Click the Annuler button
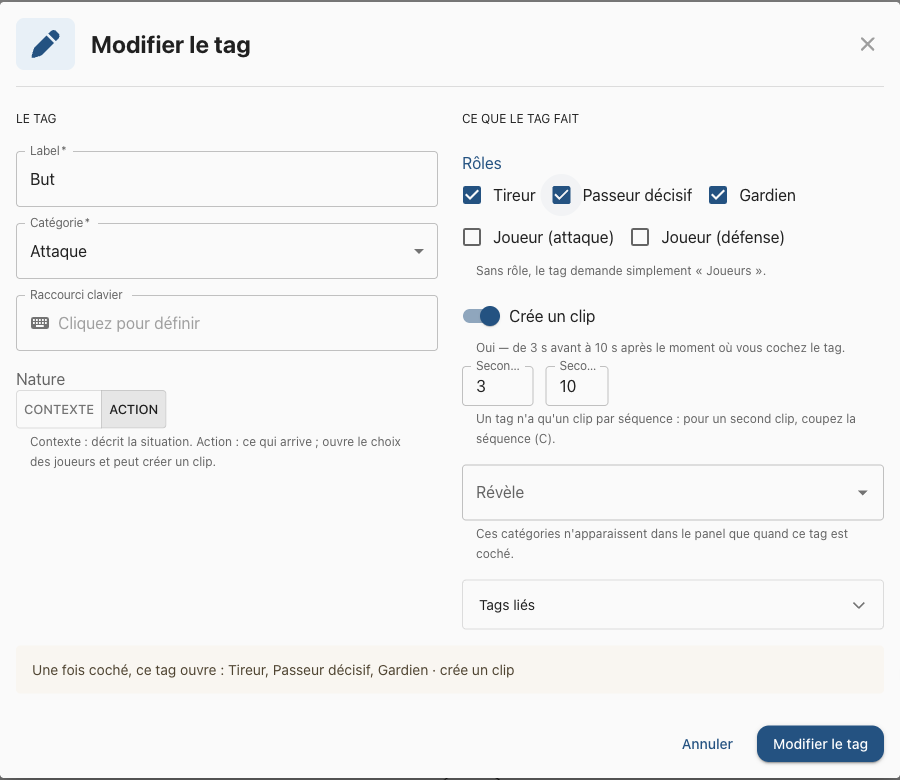The height and width of the screenshot is (780, 900). pos(707,744)
